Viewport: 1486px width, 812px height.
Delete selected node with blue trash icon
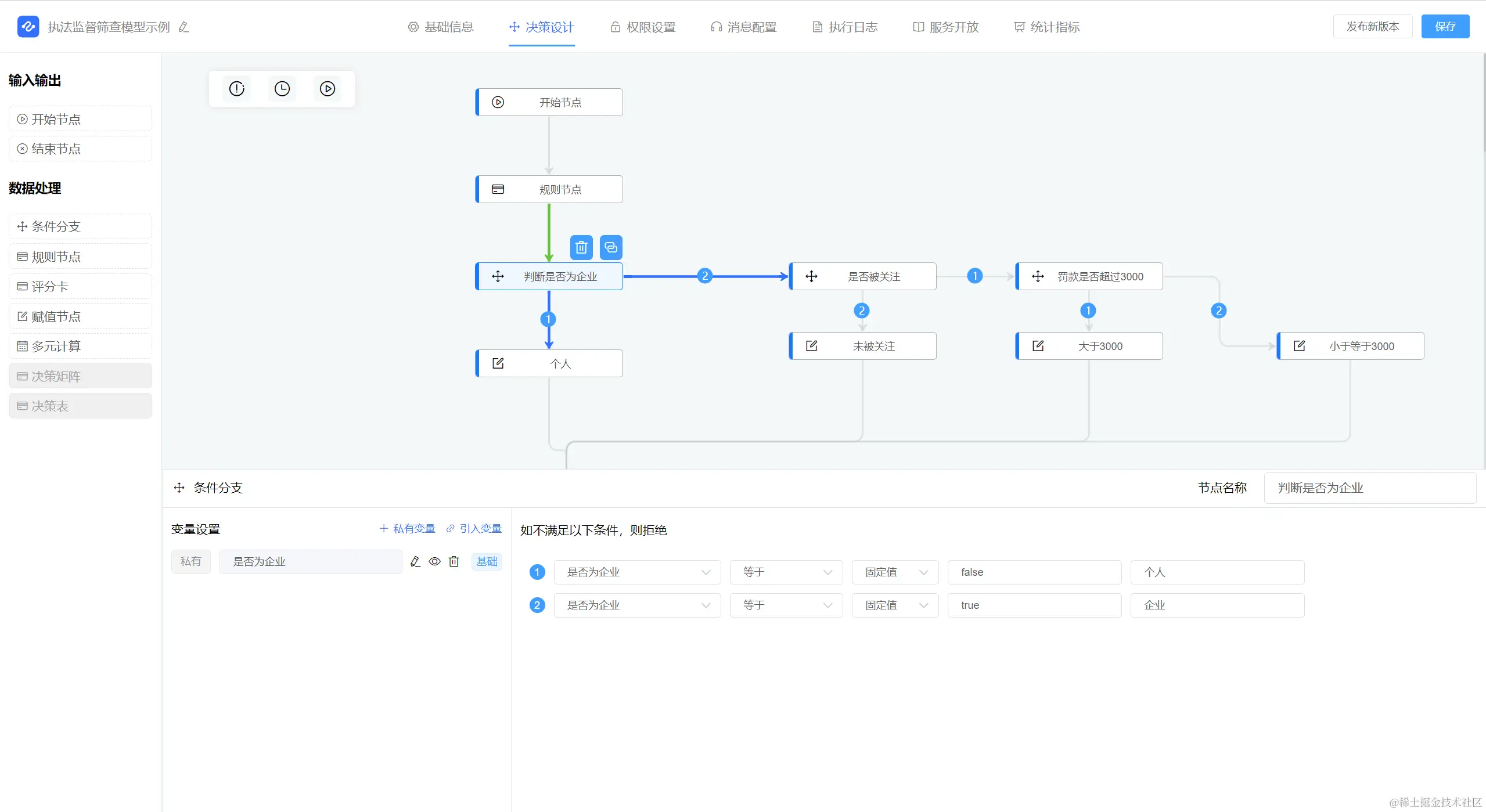click(581, 248)
